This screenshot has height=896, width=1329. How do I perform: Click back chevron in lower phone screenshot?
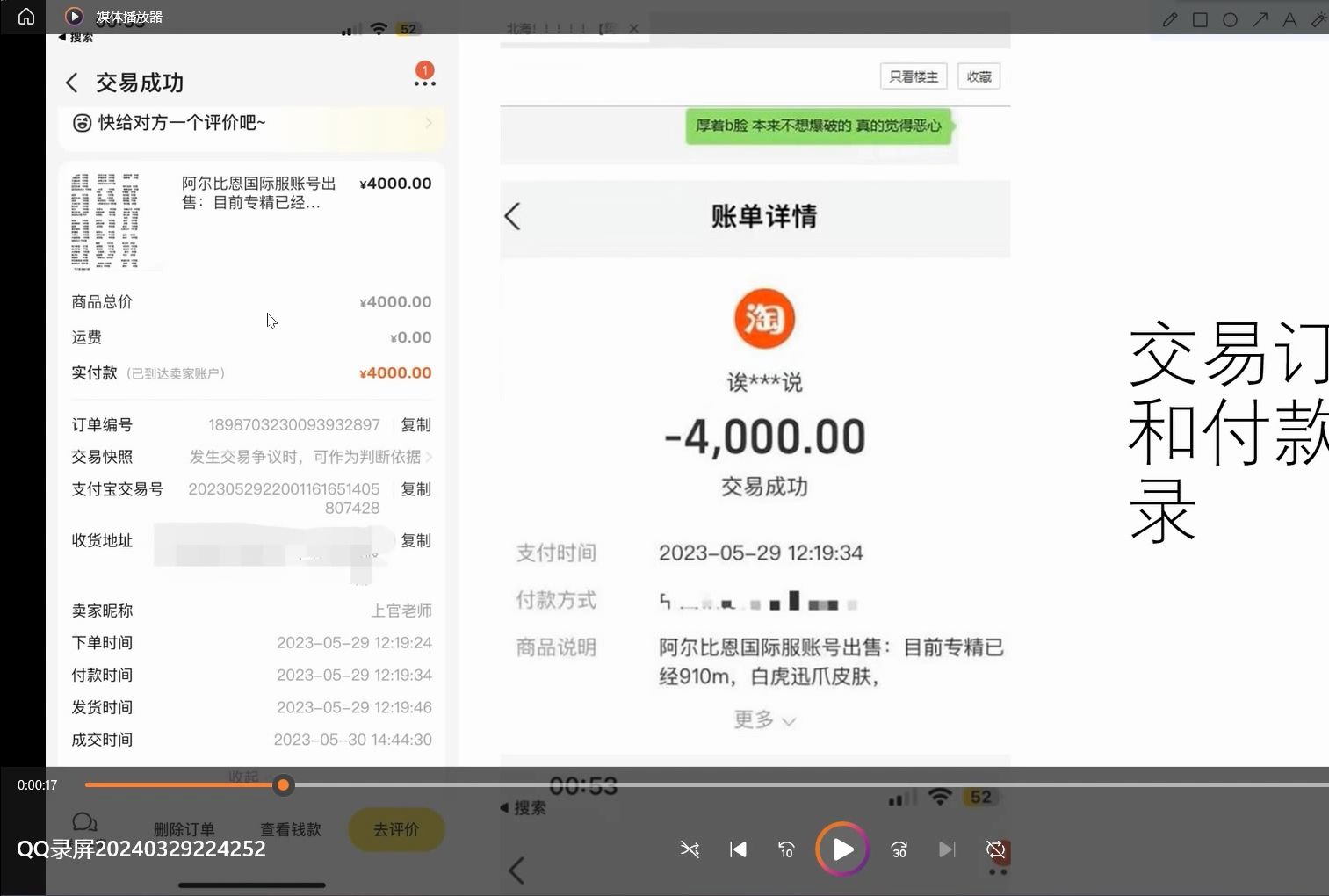516,871
